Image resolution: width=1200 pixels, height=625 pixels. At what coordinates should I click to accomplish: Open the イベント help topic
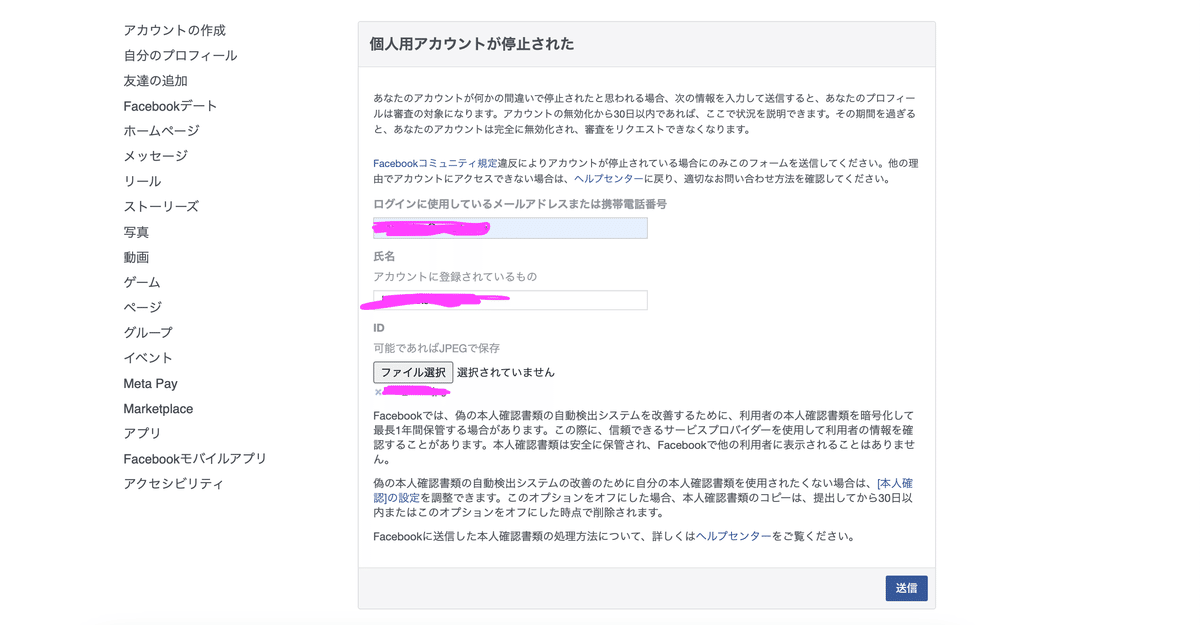coord(148,357)
